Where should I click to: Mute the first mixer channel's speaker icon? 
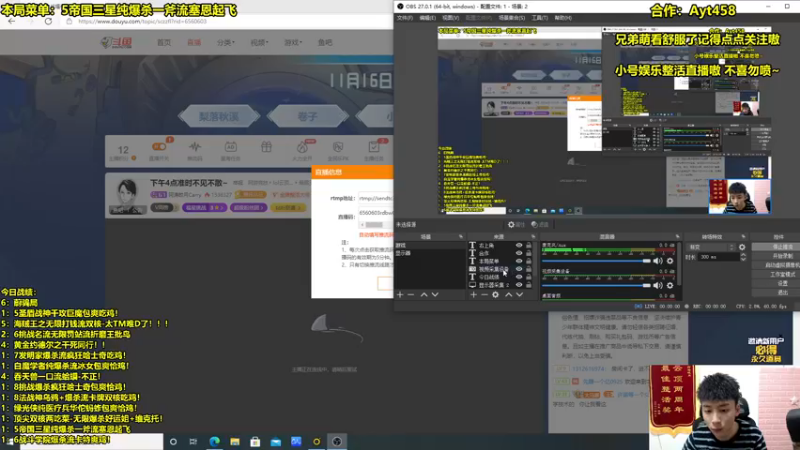(658, 261)
